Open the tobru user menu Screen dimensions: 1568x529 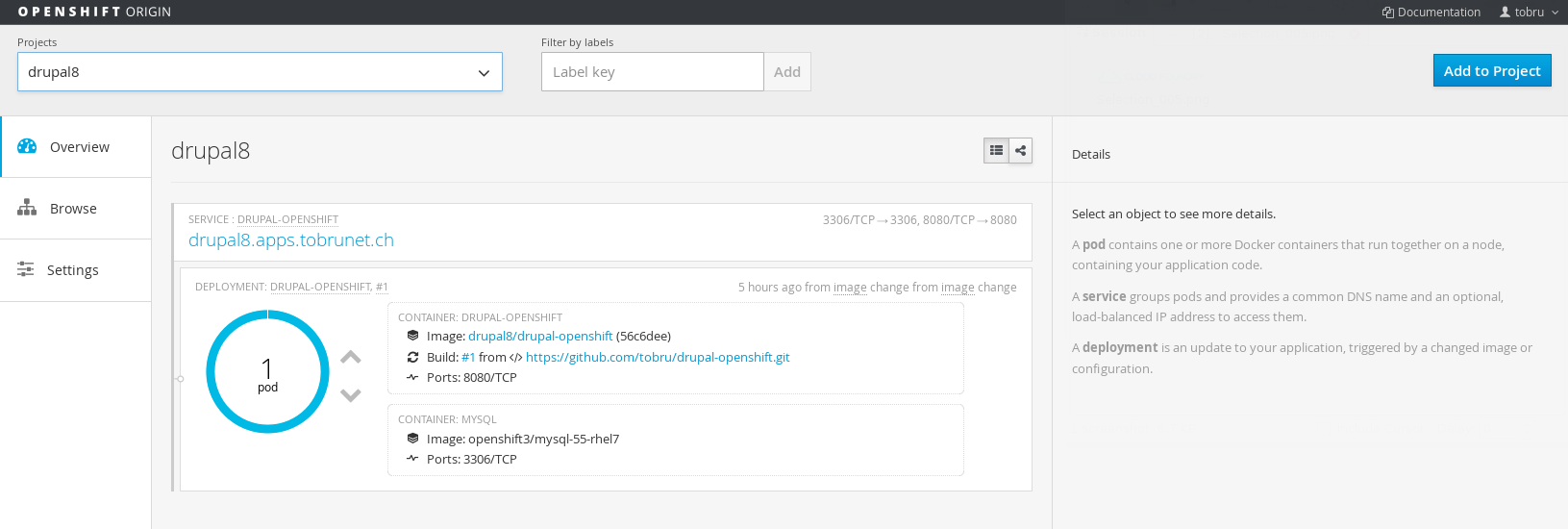click(1529, 13)
